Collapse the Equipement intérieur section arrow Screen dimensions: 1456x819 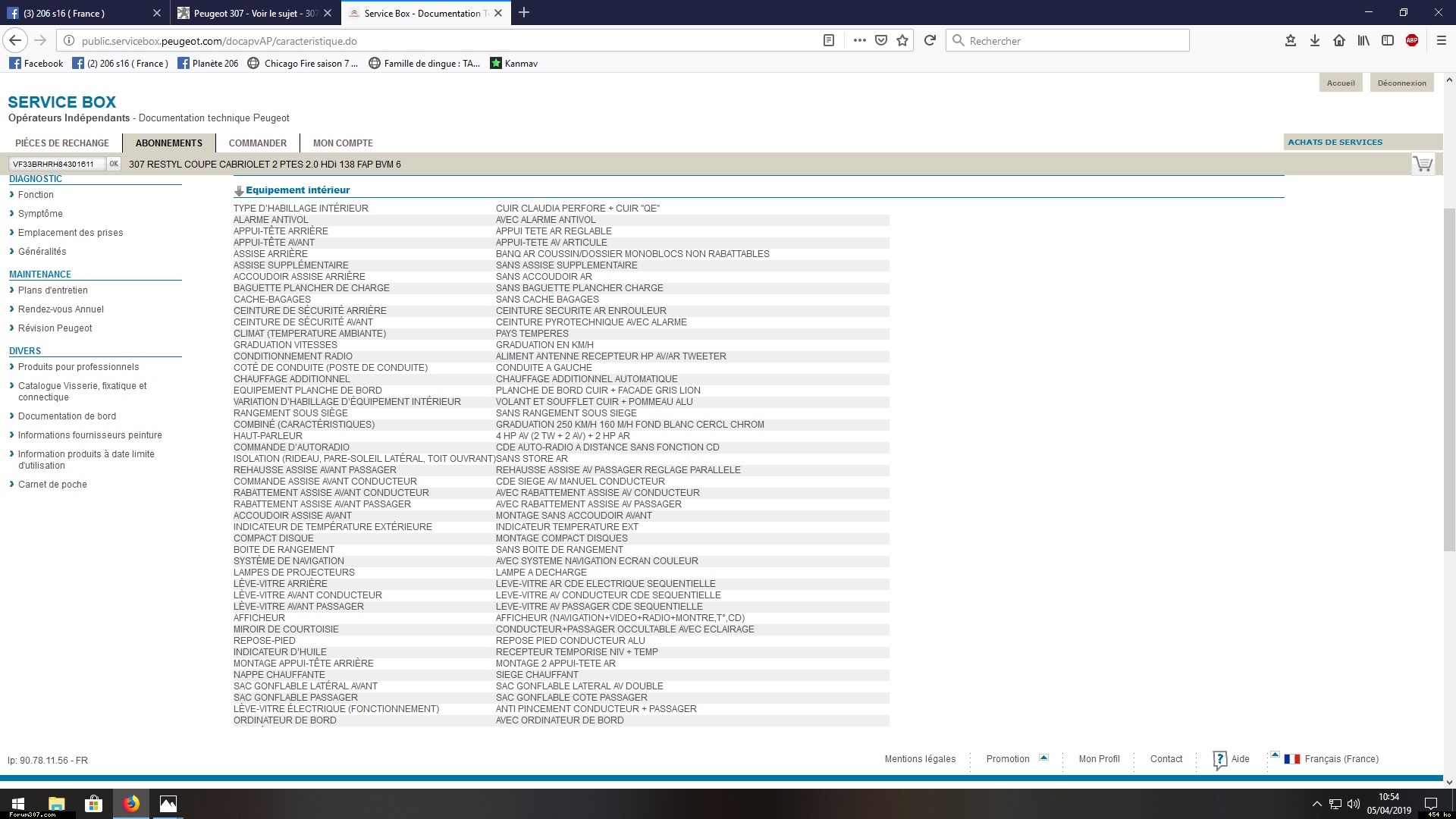239,191
